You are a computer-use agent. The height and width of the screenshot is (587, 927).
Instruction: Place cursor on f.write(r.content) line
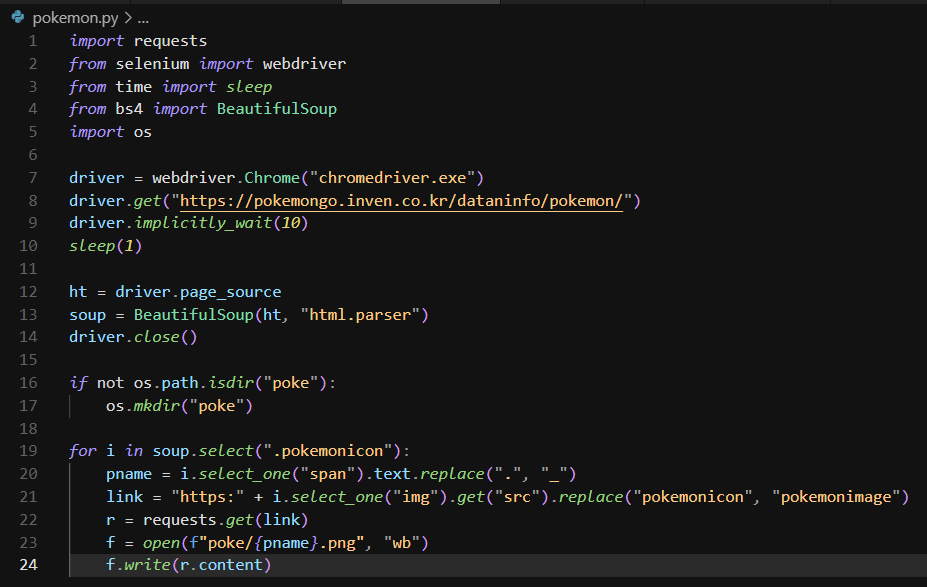[189, 565]
